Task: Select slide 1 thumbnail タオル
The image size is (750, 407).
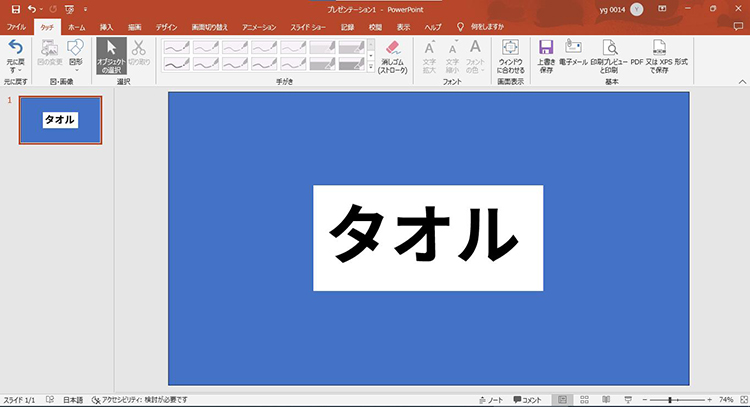Action: tap(60, 120)
